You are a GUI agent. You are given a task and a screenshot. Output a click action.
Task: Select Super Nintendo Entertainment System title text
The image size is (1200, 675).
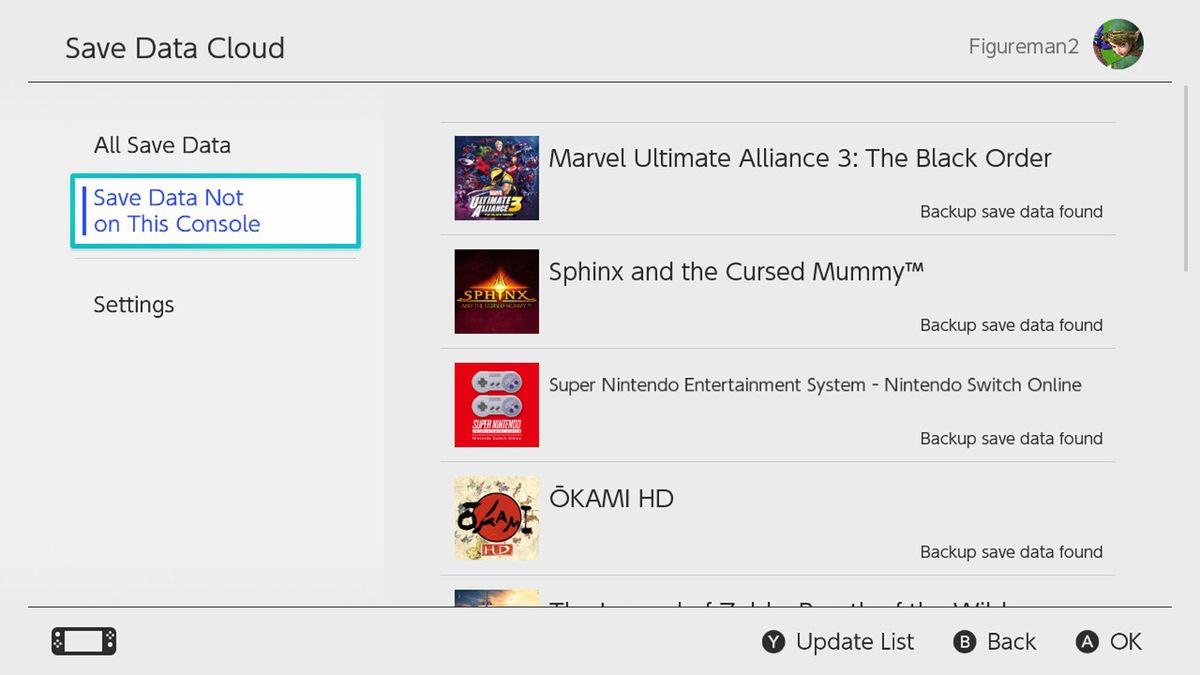click(x=815, y=385)
